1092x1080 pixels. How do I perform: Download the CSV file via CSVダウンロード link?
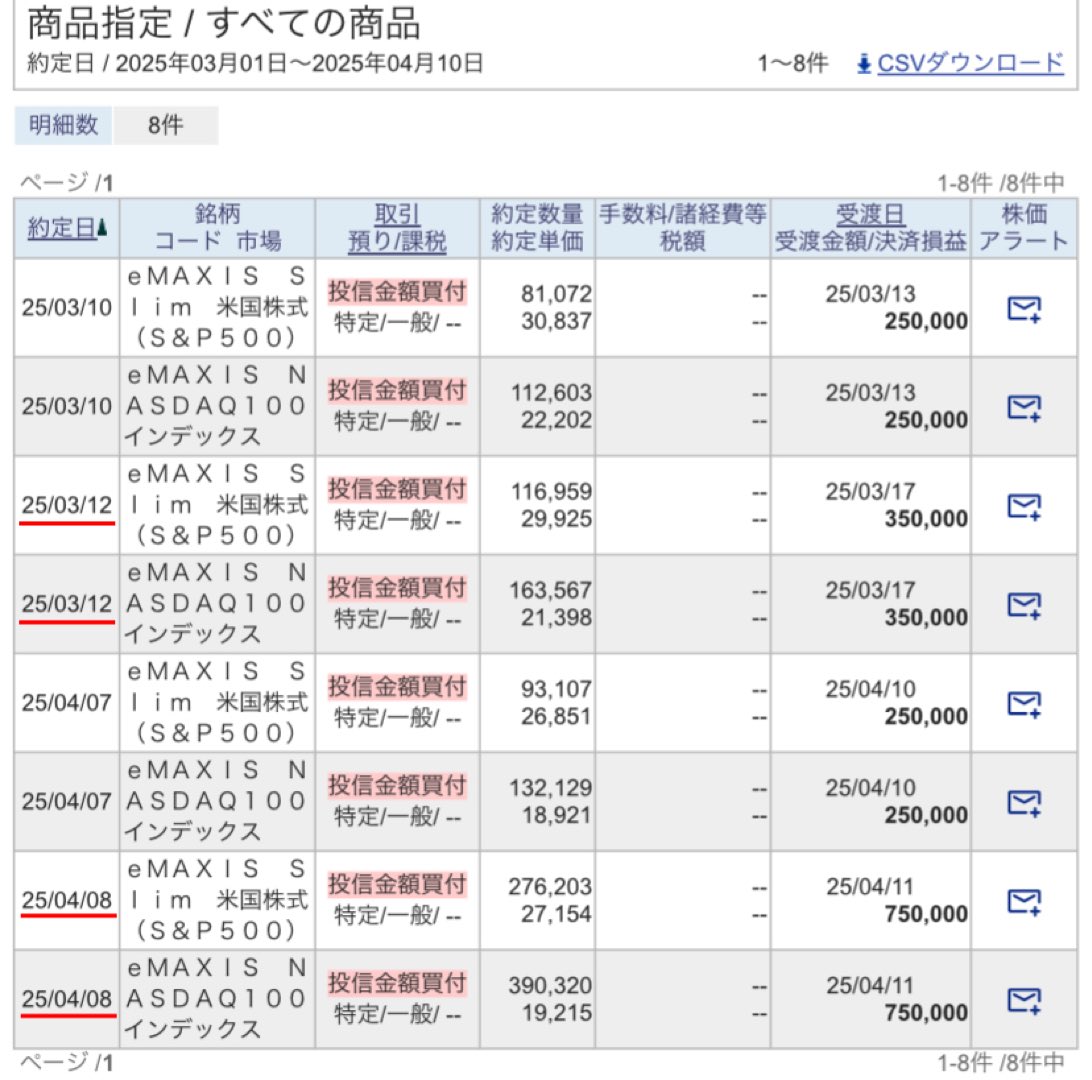[970, 63]
